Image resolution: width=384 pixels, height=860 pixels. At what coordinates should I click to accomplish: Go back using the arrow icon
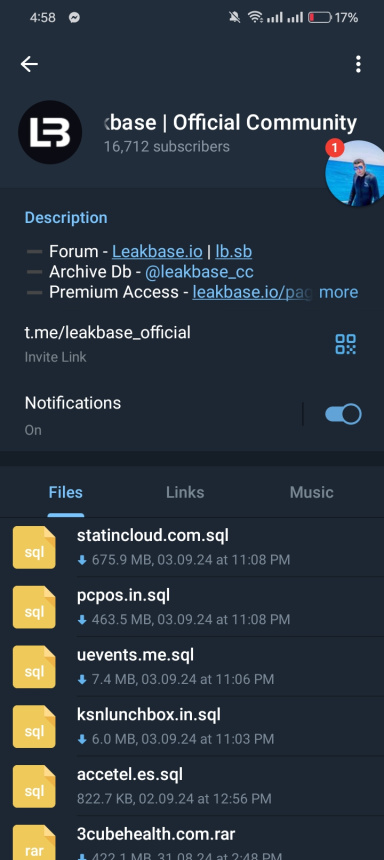click(29, 64)
